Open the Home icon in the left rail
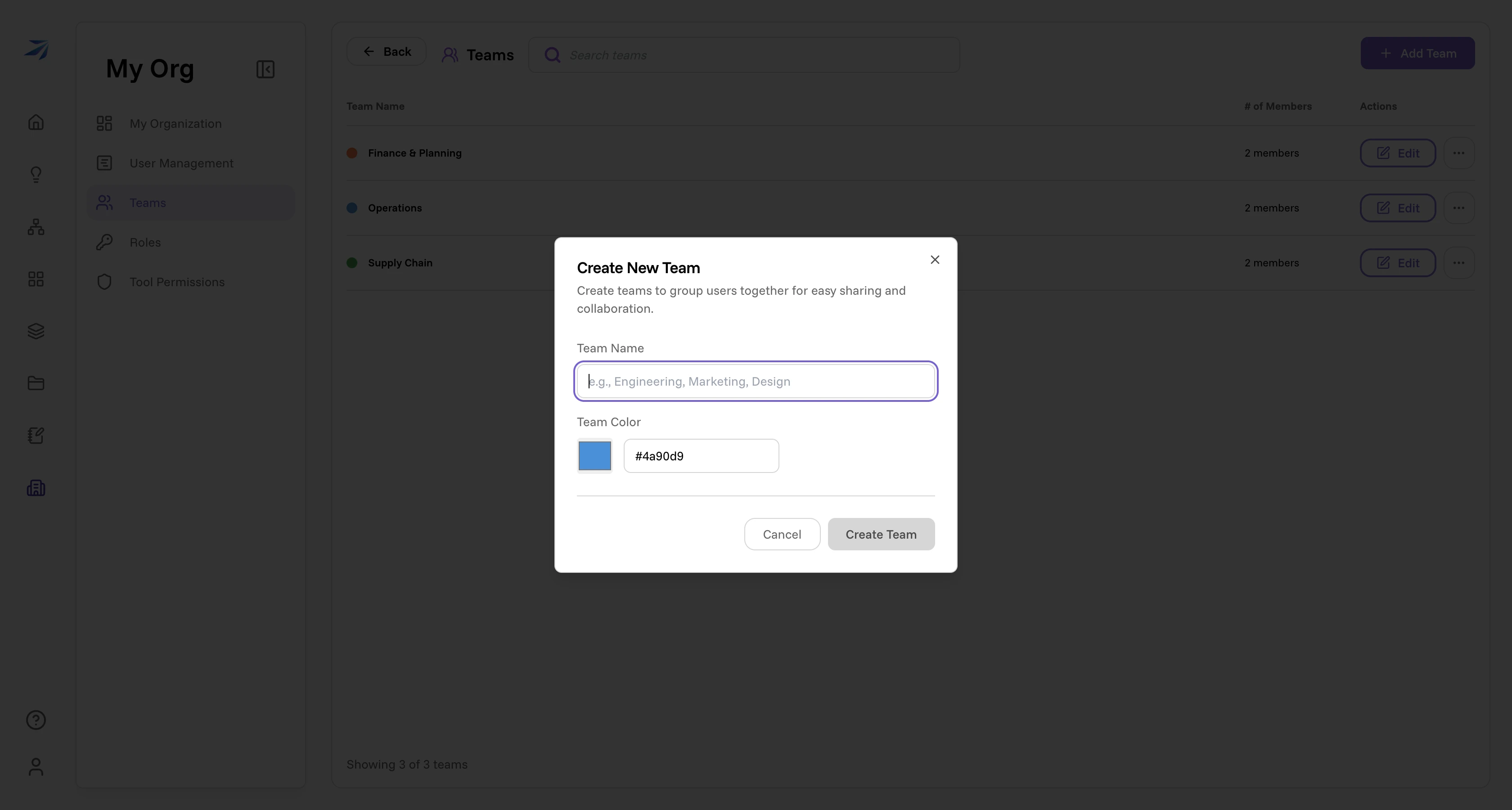1512x810 pixels. pyautogui.click(x=36, y=122)
